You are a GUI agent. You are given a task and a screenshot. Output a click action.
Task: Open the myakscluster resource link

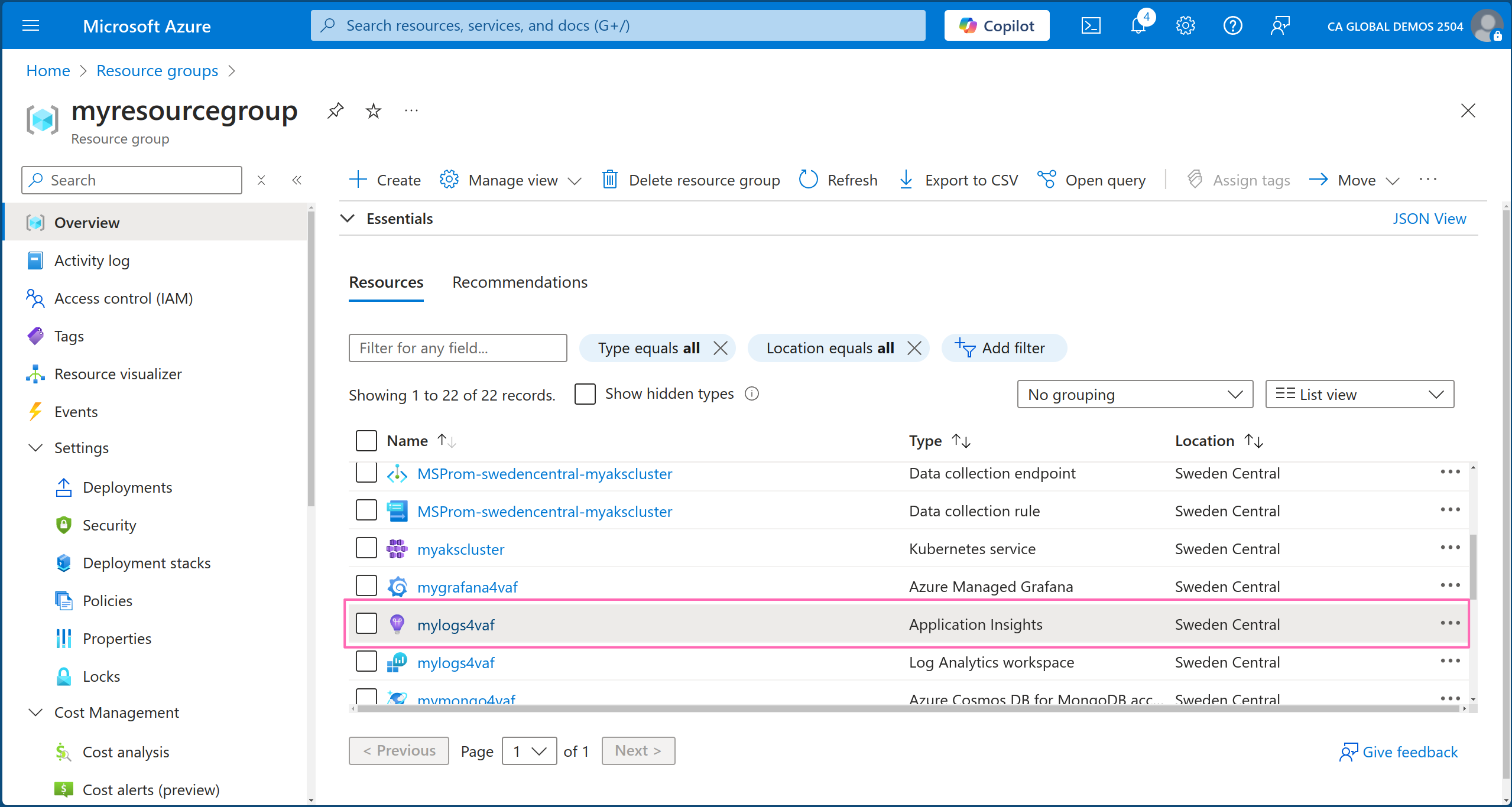460,549
